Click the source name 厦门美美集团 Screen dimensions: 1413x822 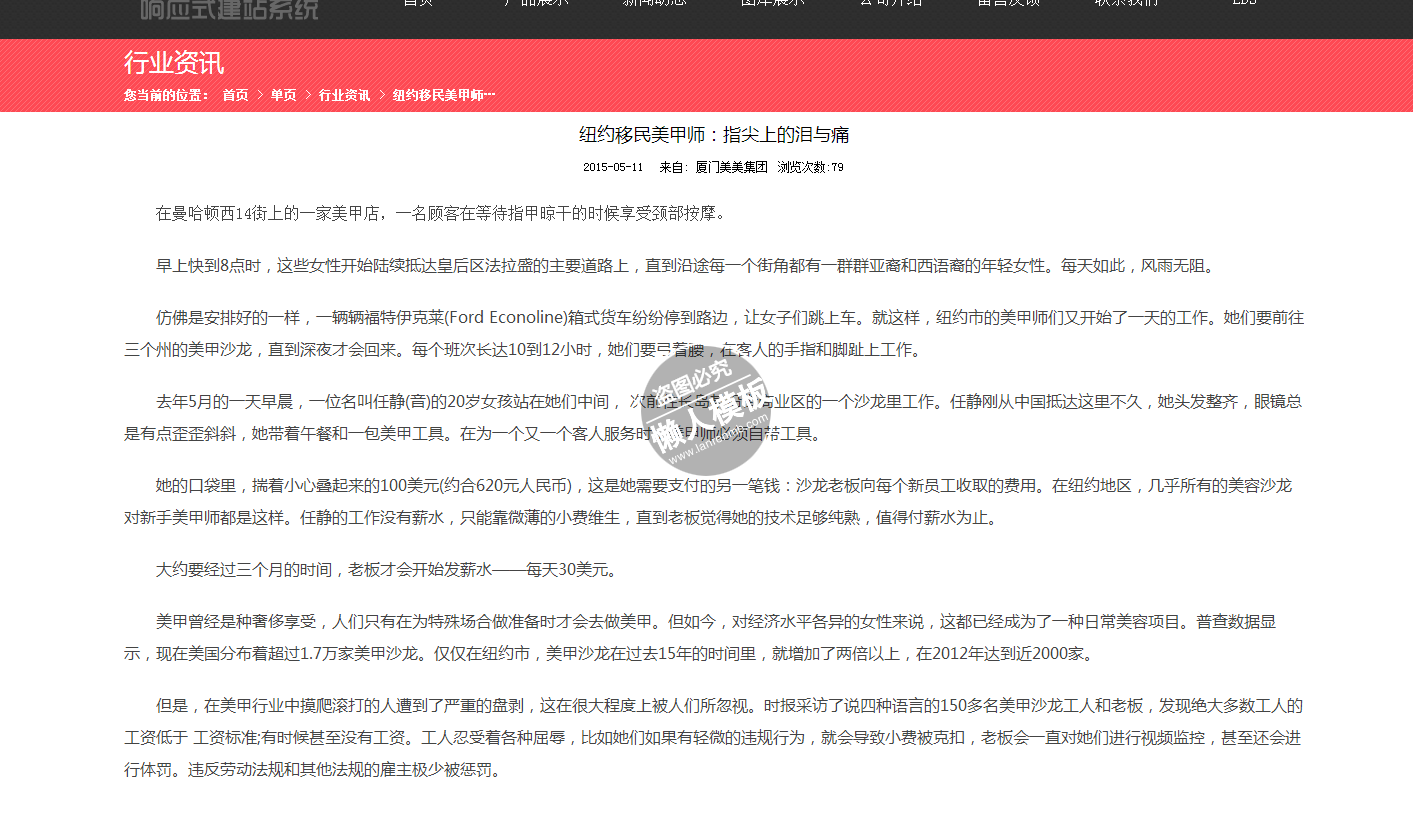pyautogui.click(x=731, y=167)
